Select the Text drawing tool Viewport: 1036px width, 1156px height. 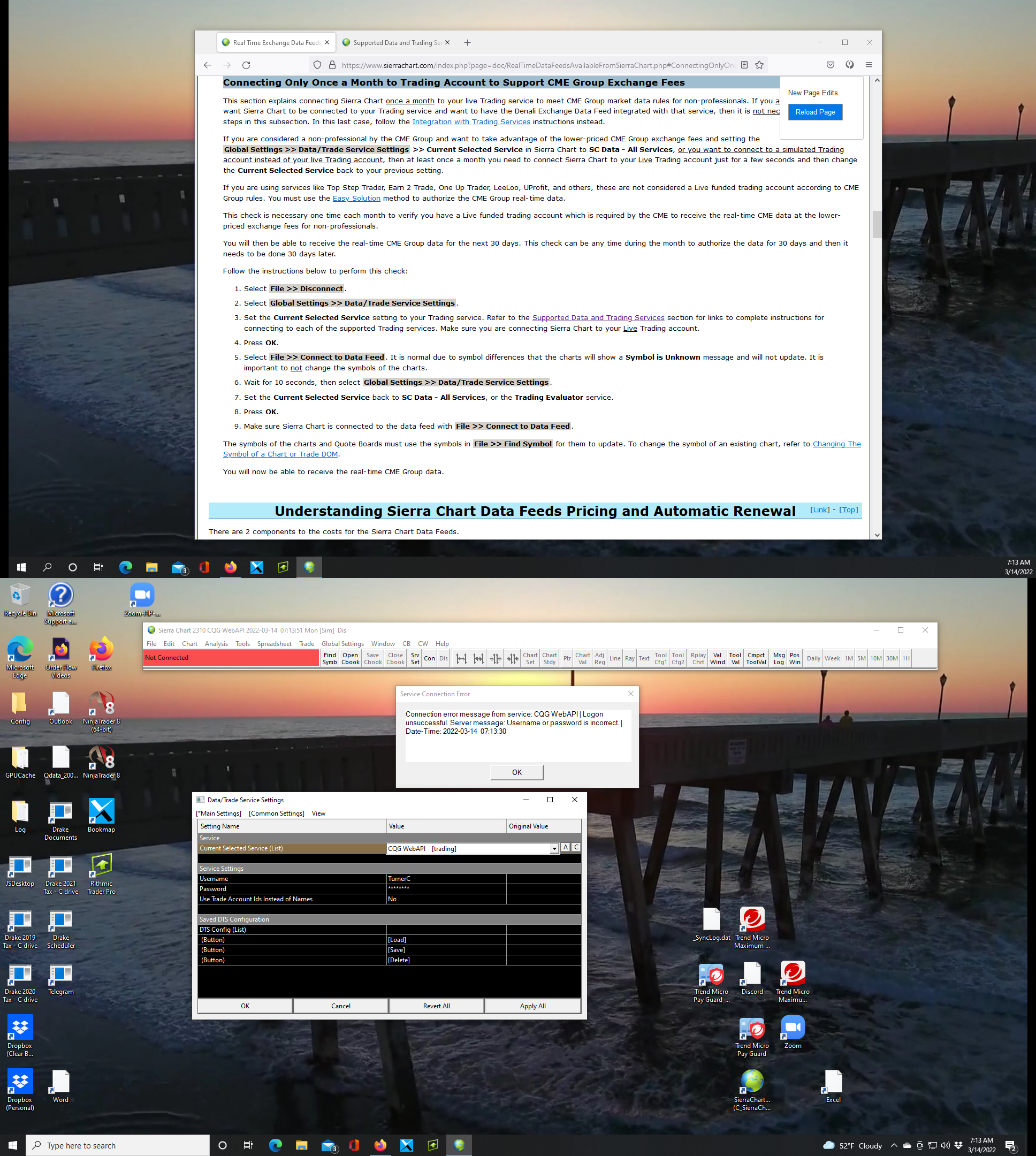coord(644,658)
